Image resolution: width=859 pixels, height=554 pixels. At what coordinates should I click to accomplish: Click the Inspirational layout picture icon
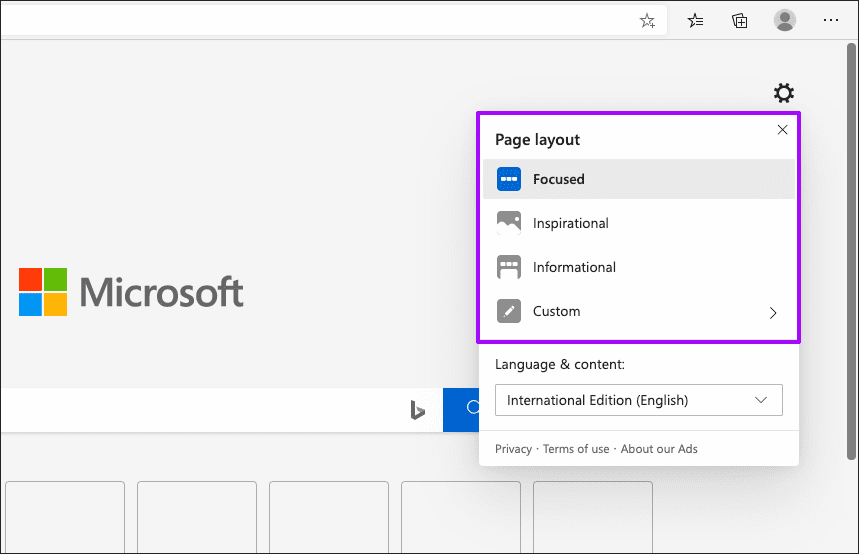tap(509, 223)
